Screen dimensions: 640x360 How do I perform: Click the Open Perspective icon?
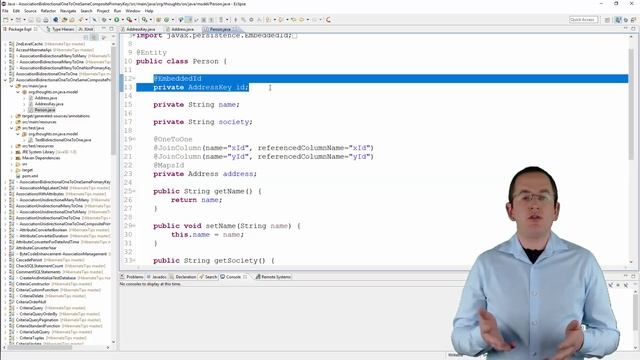[608, 20]
